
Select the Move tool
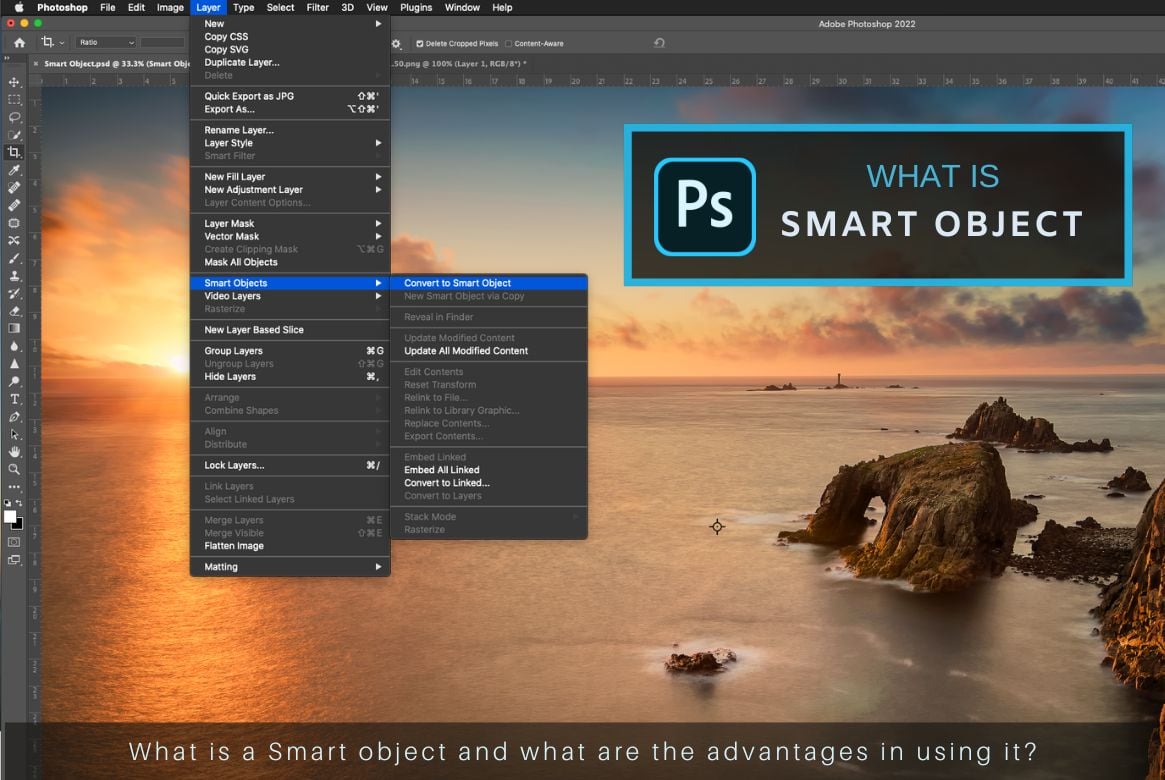tap(14, 82)
